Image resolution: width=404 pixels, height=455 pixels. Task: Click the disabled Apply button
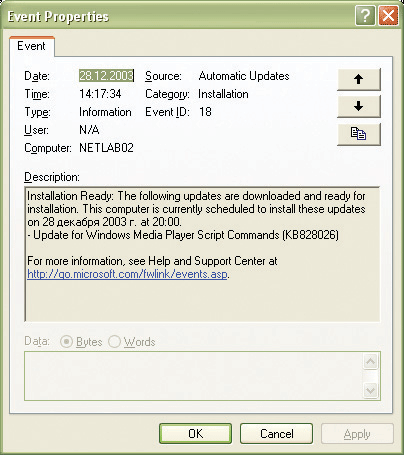(357, 433)
